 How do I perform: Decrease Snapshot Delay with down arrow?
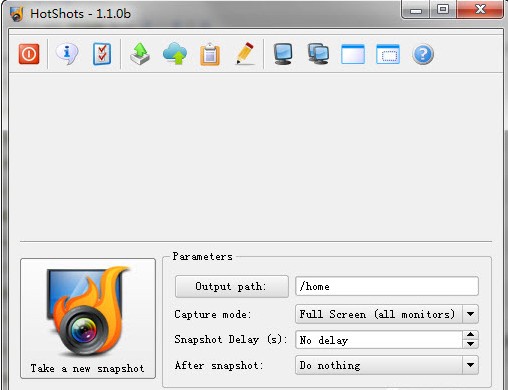(x=470, y=344)
